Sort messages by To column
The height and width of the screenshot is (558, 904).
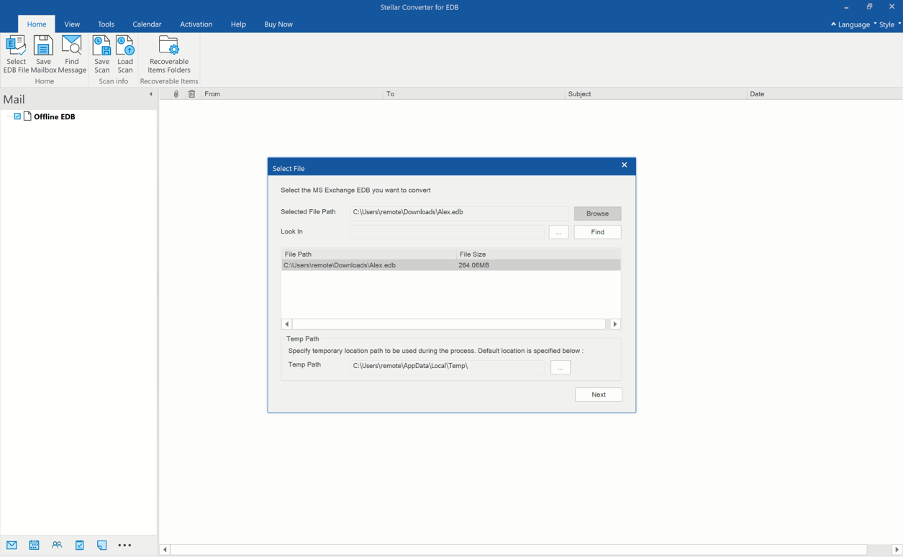click(x=474, y=94)
